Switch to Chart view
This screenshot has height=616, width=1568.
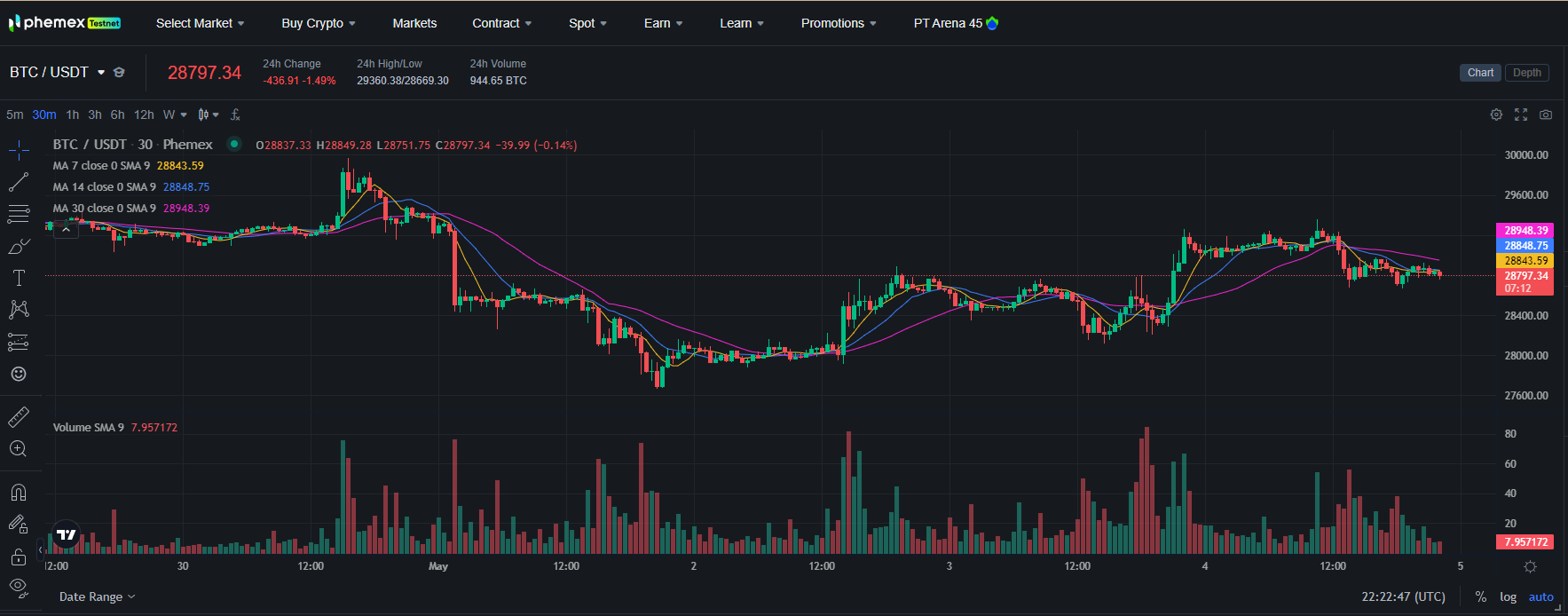pyautogui.click(x=1480, y=73)
